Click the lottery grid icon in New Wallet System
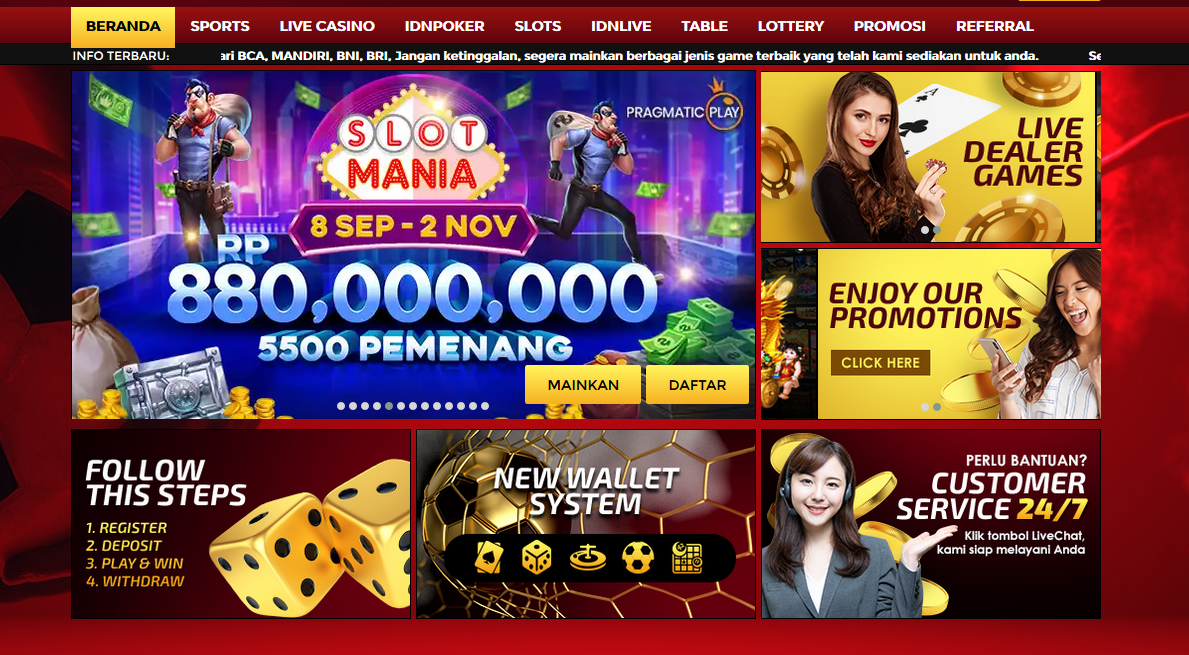Image resolution: width=1189 pixels, height=655 pixels. [x=687, y=557]
